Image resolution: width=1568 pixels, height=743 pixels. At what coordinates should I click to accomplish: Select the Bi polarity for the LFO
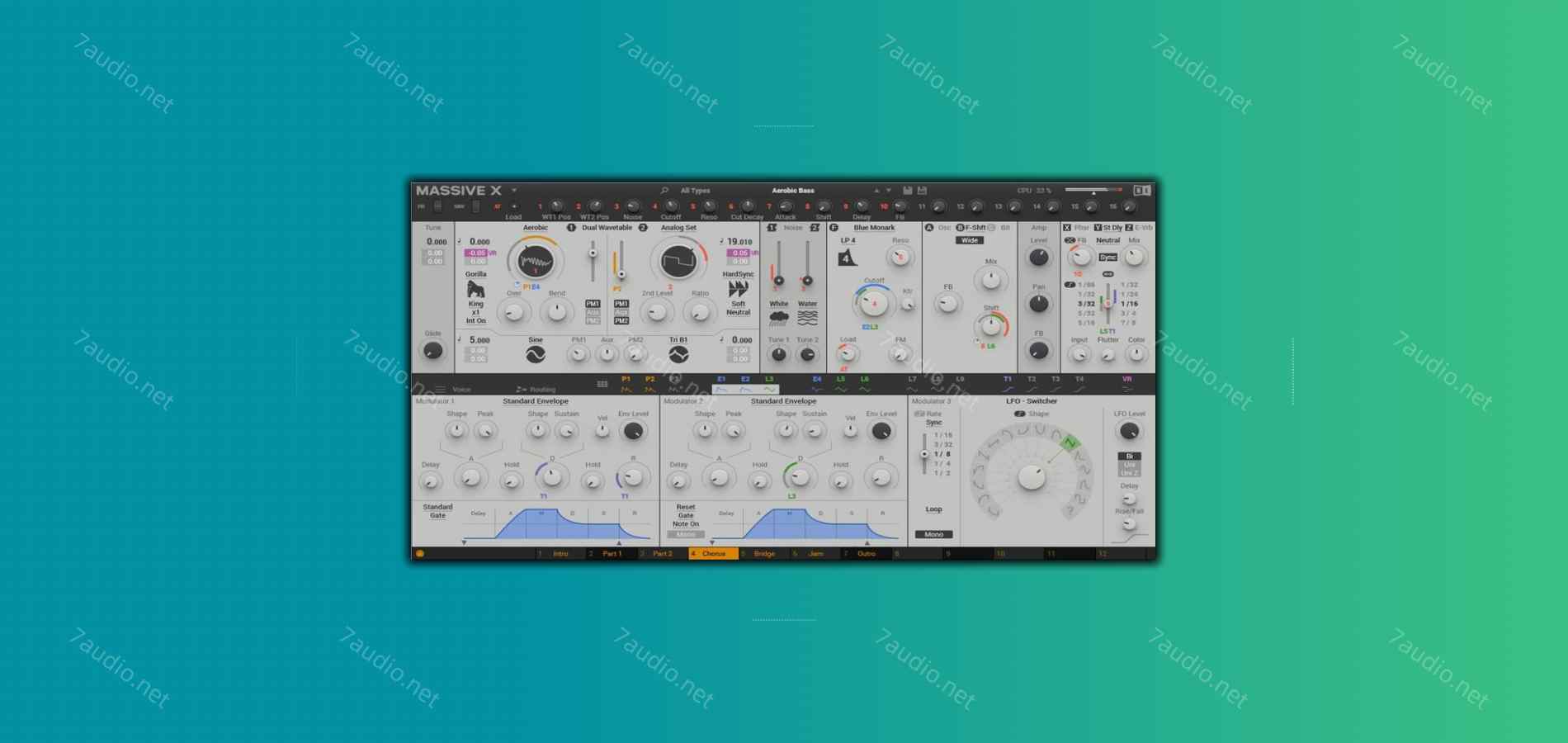(x=1129, y=456)
